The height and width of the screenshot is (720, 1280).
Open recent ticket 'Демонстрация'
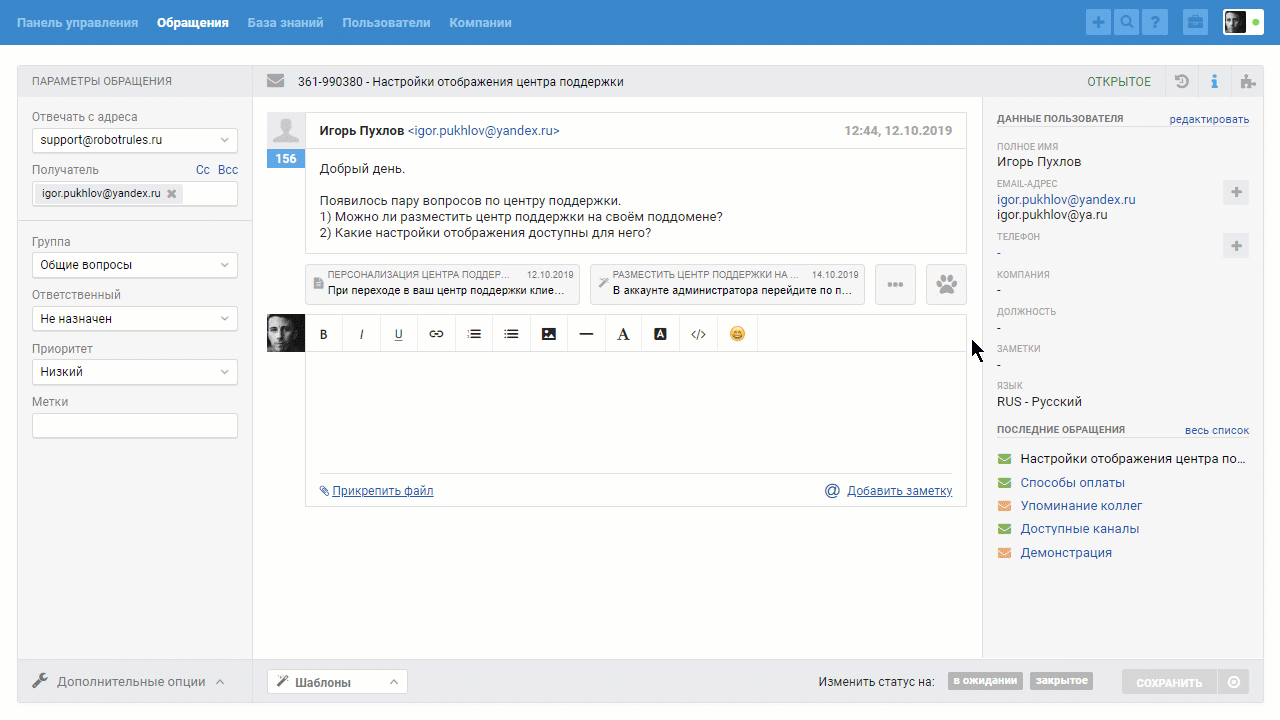point(1066,553)
